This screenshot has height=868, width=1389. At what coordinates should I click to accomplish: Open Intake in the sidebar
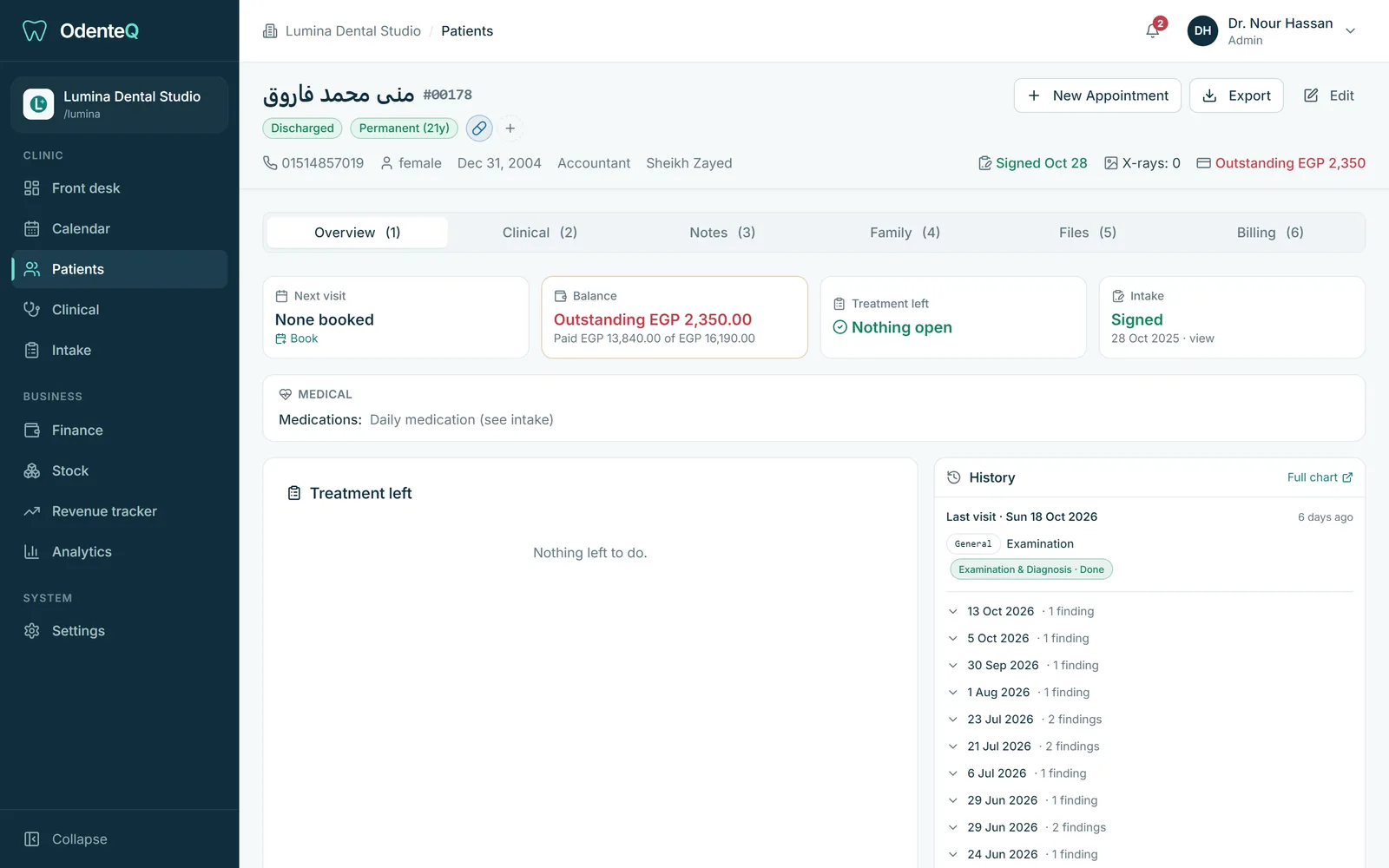(x=120, y=351)
